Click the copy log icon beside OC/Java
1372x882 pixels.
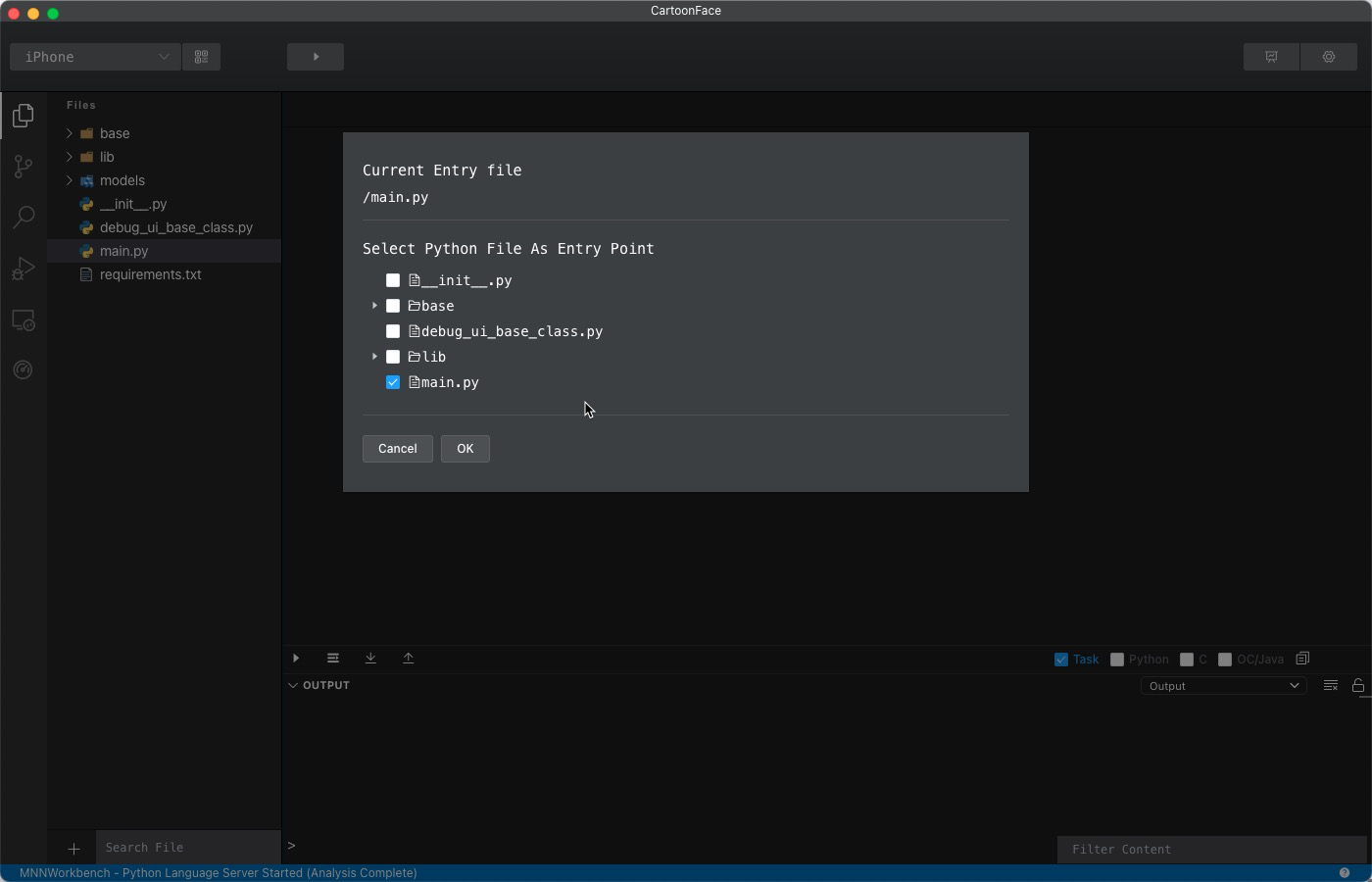coord(1302,659)
